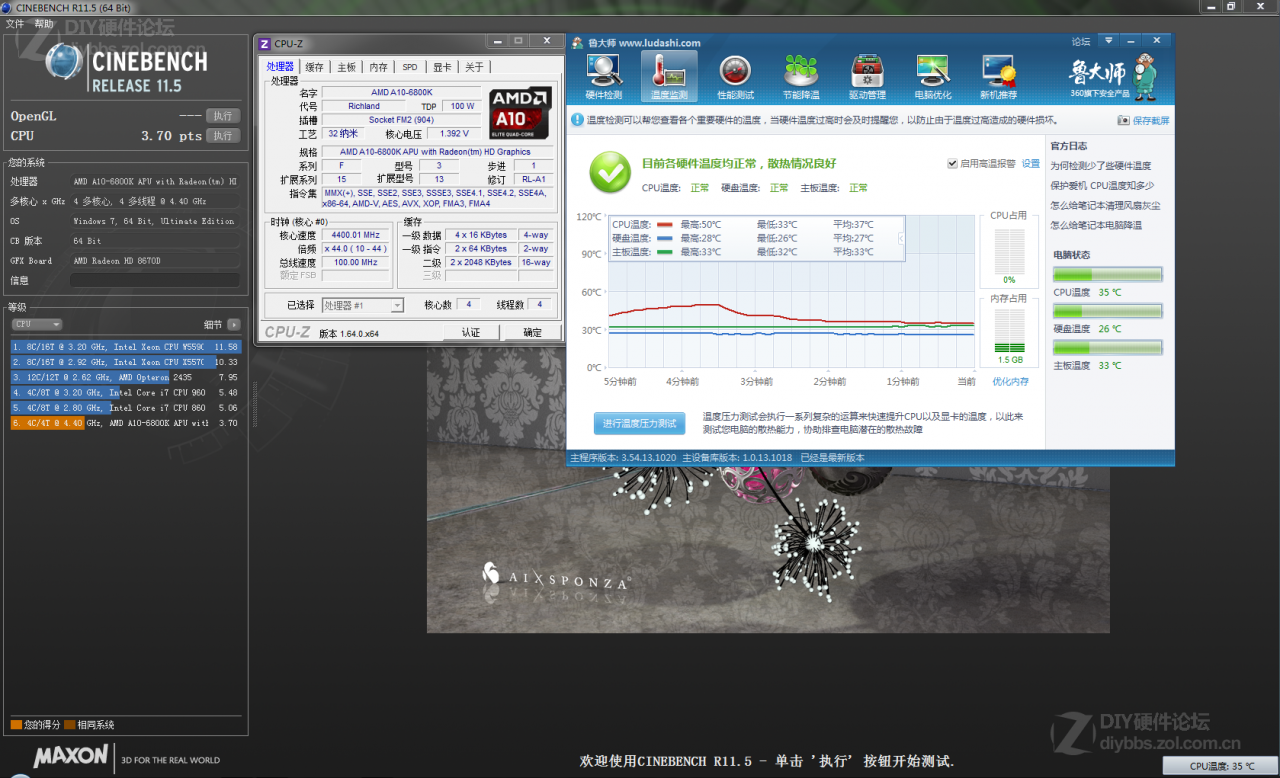
Task: Open Ludashi 硬件检测 hardware detection icon
Action: click(604, 77)
